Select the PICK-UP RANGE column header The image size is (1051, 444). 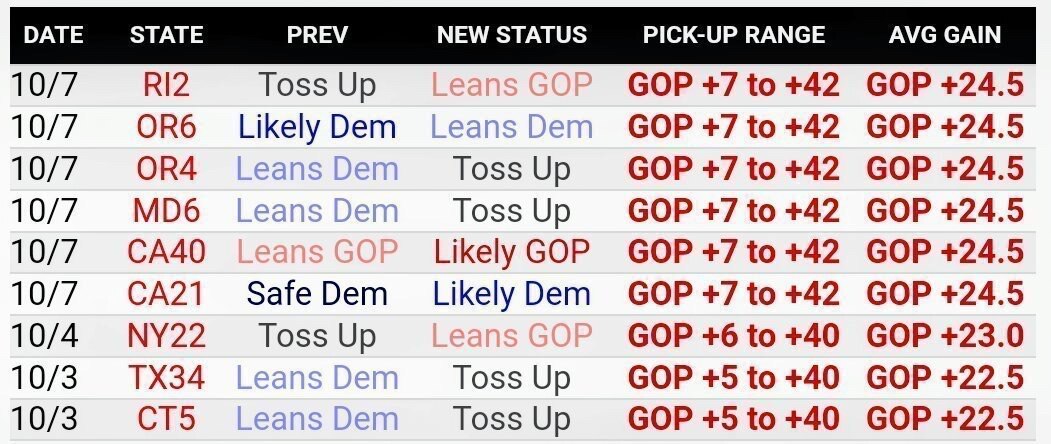[734, 35]
